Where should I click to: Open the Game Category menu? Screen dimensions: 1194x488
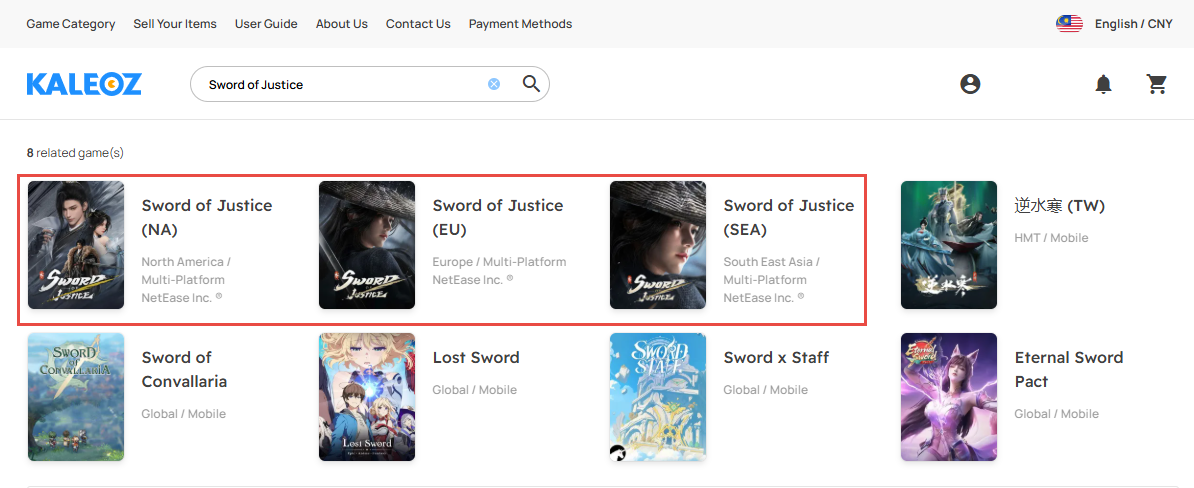coord(71,24)
